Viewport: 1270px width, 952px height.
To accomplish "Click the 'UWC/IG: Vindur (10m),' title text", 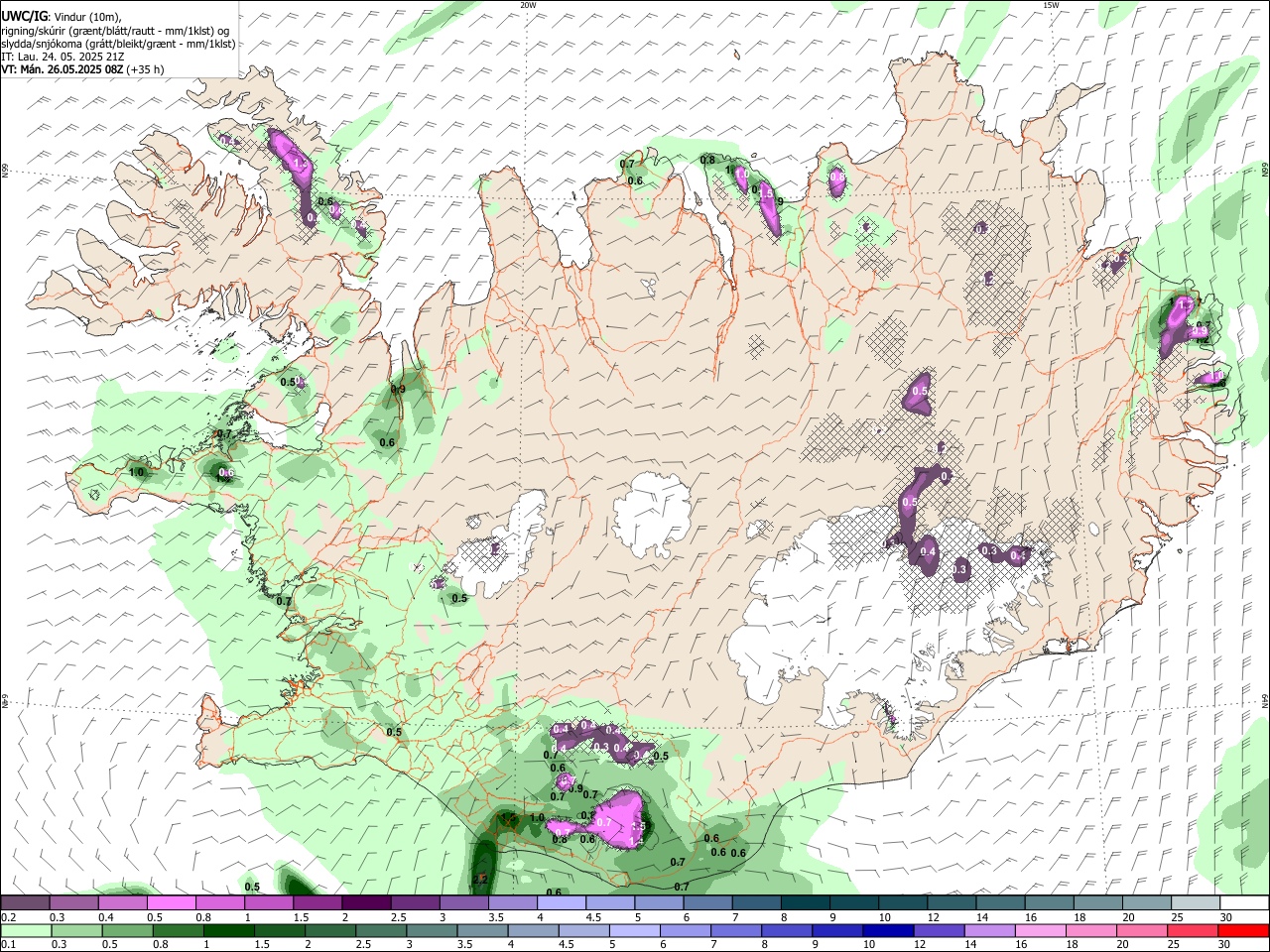I will click(62, 16).
